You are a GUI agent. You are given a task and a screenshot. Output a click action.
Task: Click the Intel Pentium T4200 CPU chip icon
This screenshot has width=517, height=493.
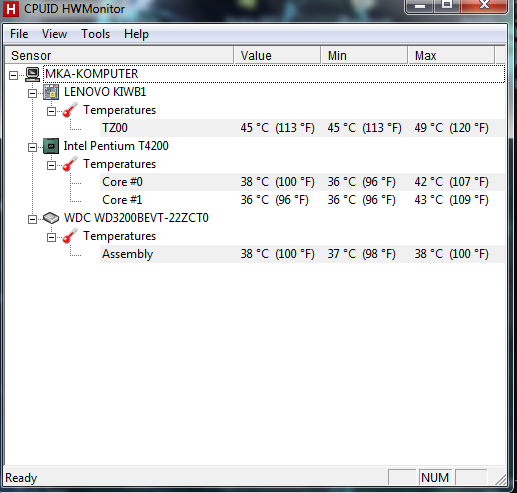point(51,146)
